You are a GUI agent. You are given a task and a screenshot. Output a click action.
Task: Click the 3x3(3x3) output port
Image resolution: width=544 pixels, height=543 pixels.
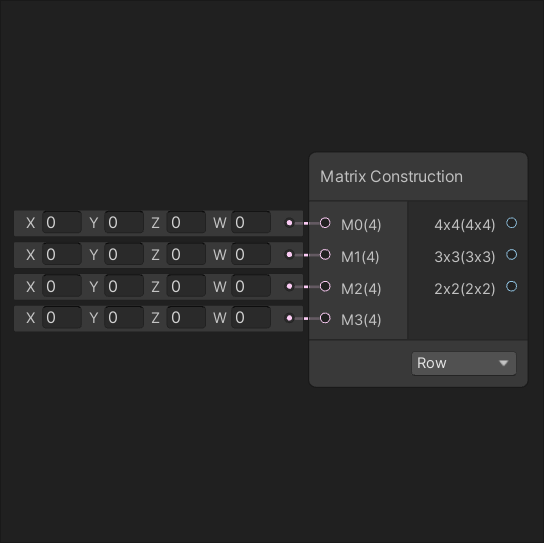coord(511,255)
